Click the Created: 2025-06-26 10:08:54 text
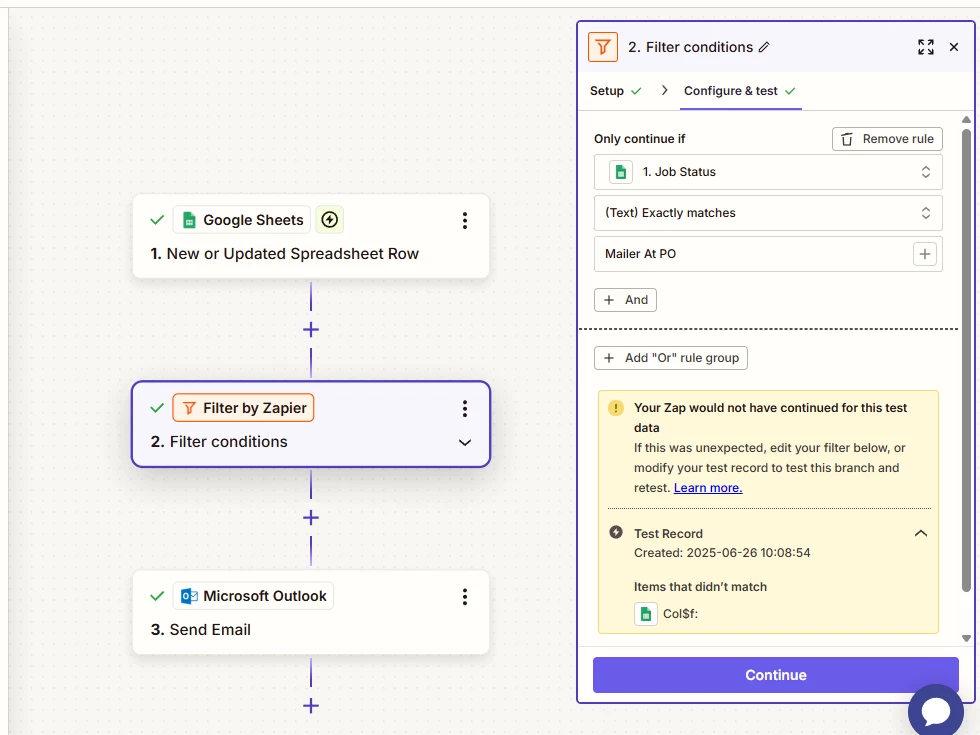Viewport: 980px width, 735px height. click(722, 553)
